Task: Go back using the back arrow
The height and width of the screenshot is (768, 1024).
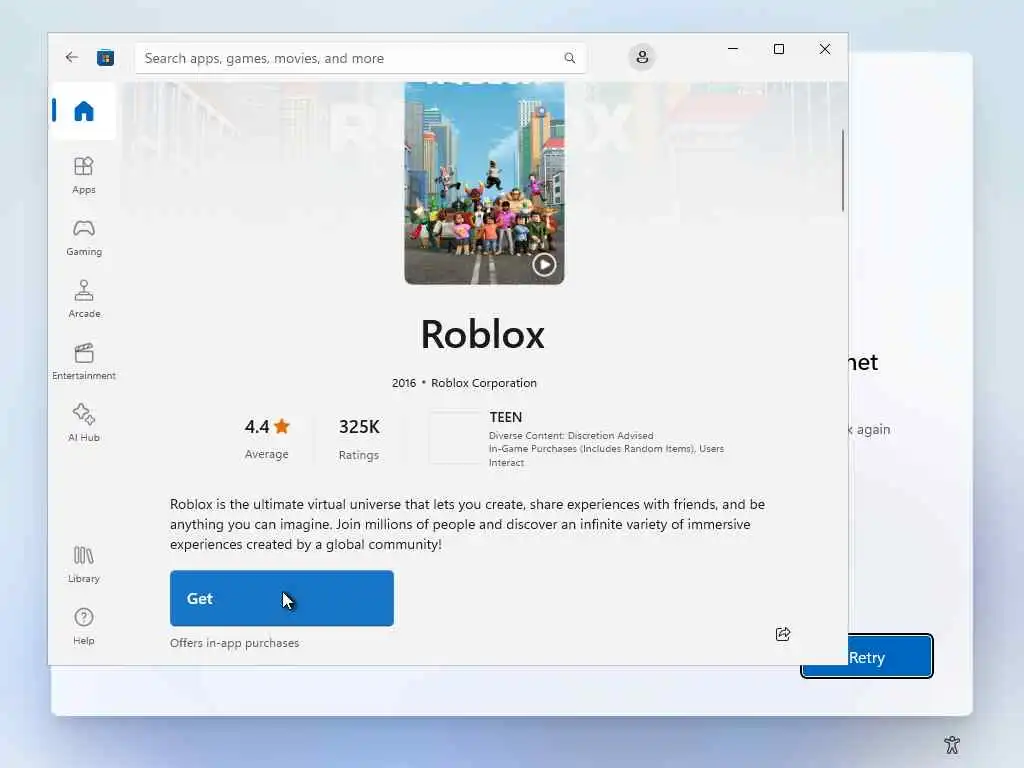Action: 72,57
